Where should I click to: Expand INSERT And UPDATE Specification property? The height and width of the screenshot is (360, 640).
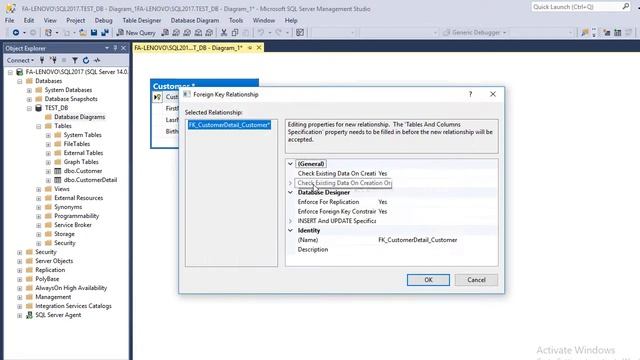[290, 221]
